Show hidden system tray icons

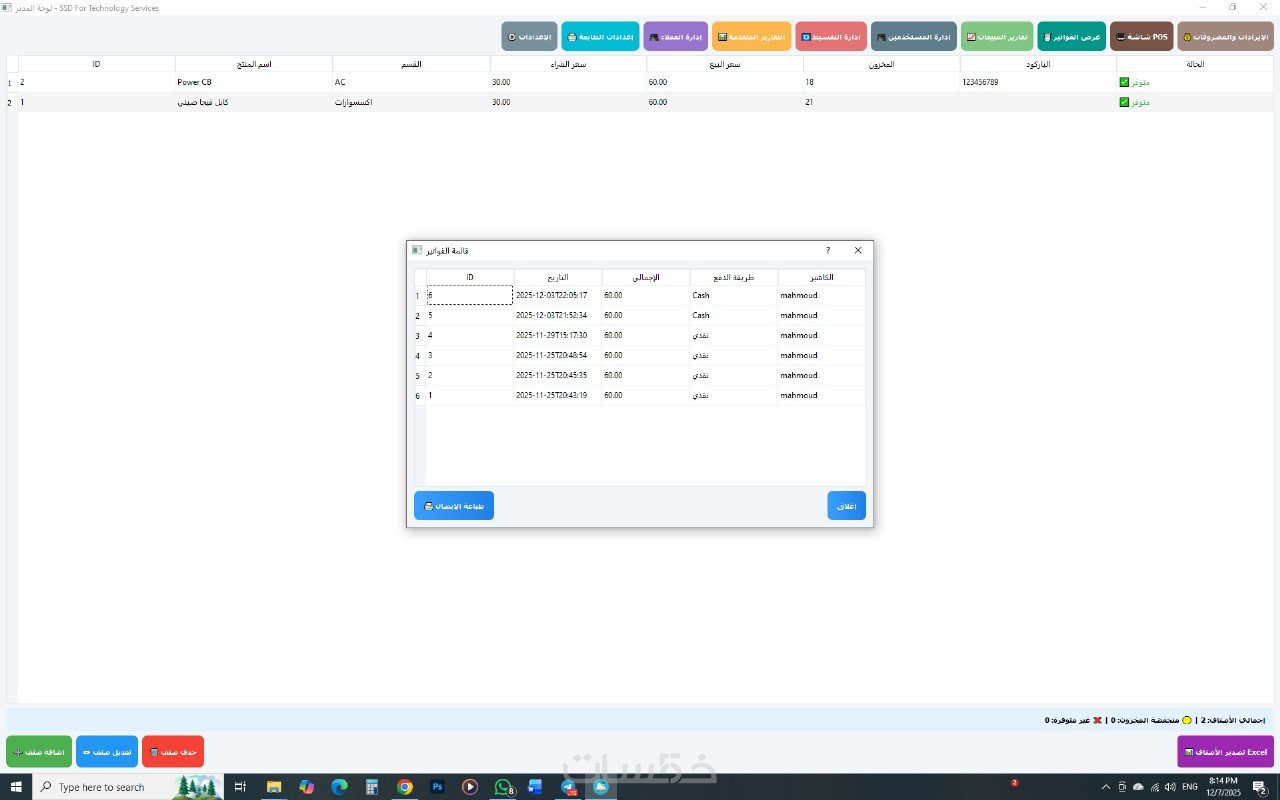point(1105,787)
